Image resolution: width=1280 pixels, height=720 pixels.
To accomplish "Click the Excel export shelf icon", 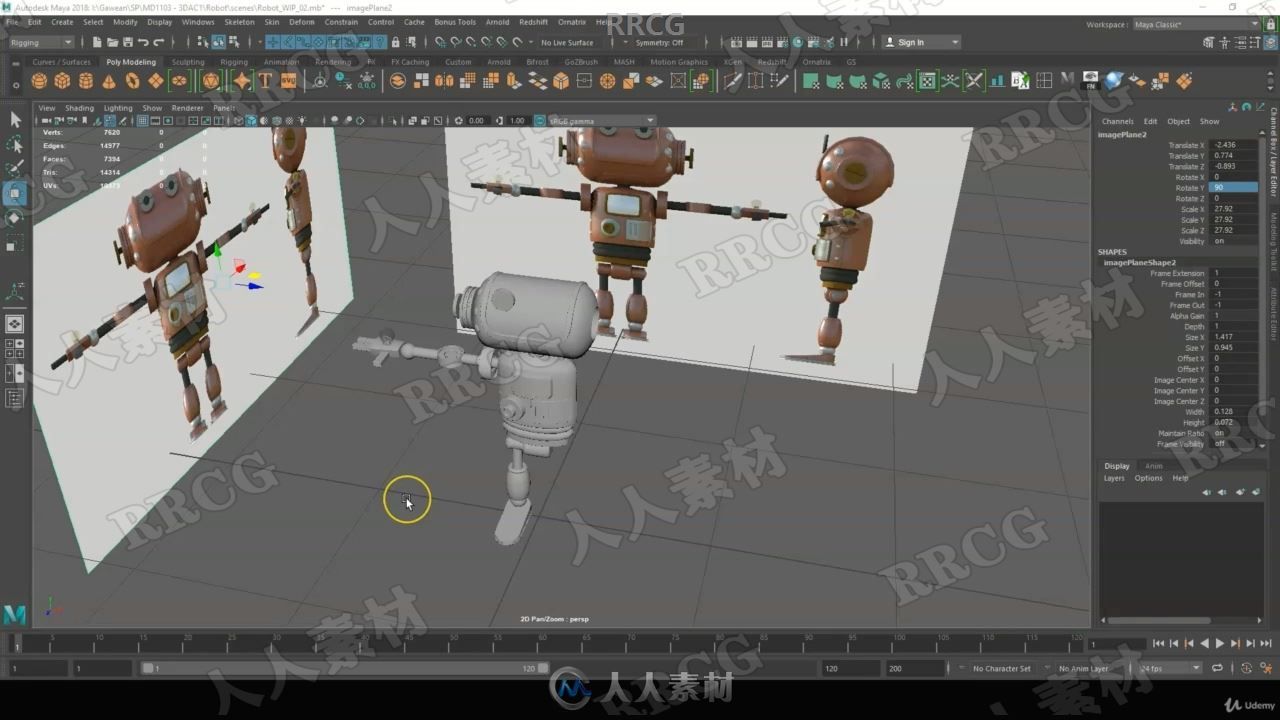I will point(1020,81).
